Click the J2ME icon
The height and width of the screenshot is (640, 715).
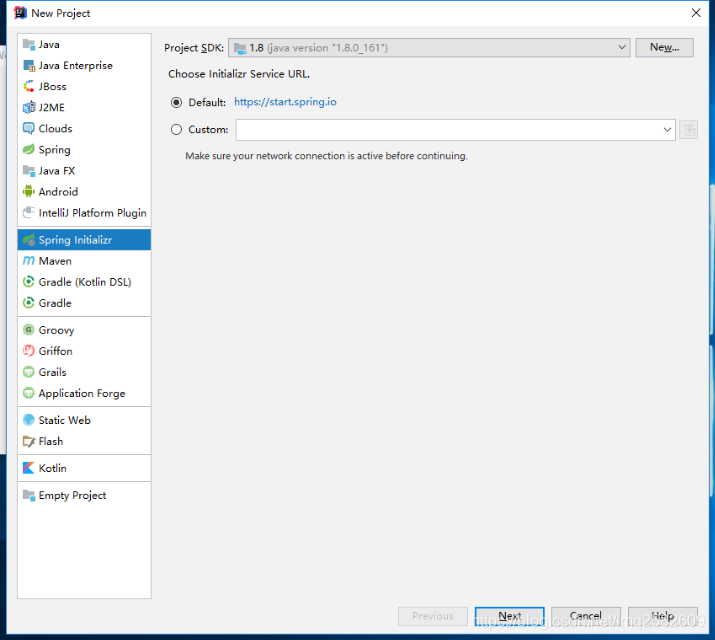pyautogui.click(x=29, y=108)
